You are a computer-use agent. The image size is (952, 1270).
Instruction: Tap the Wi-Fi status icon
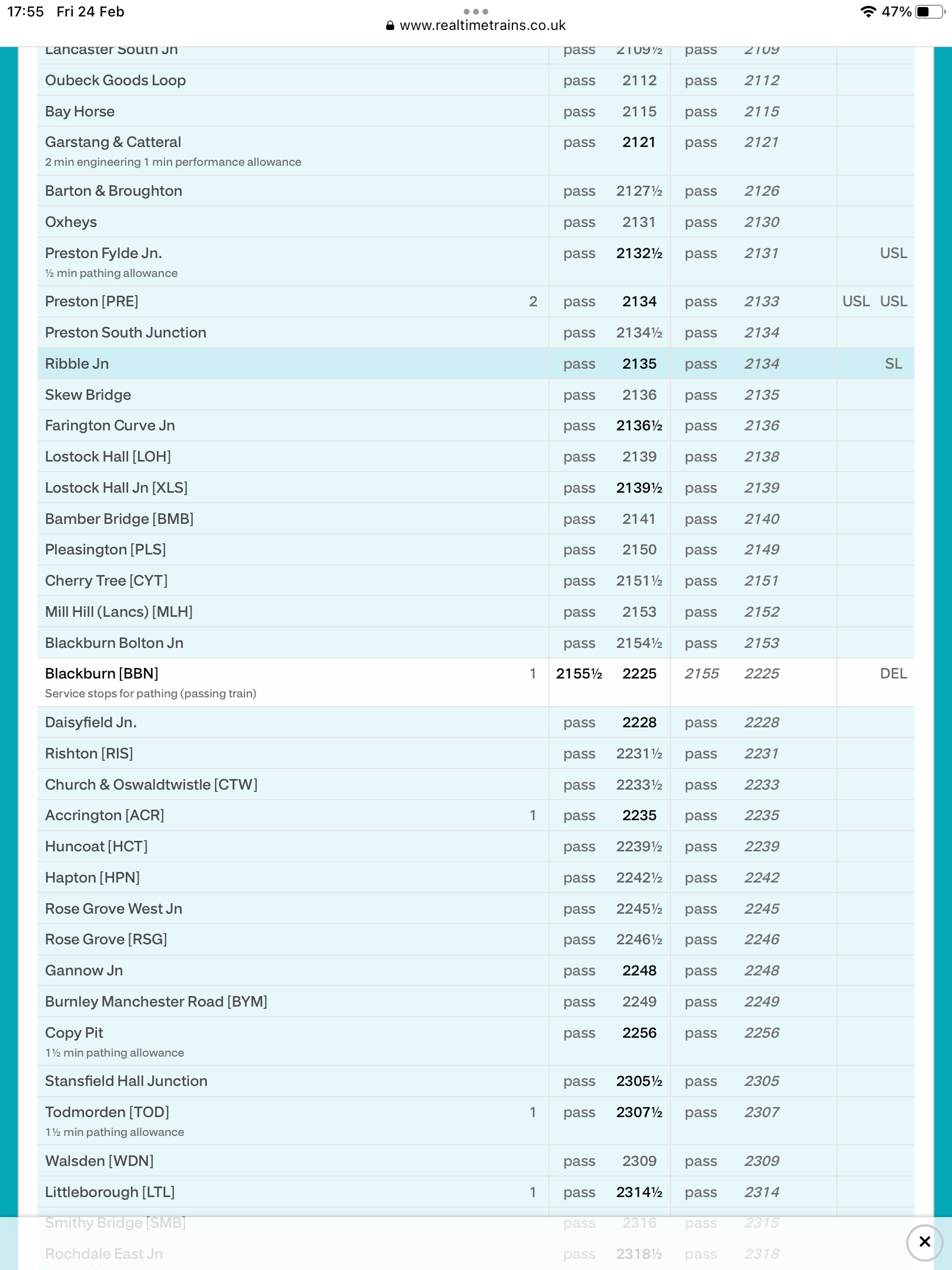(x=867, y=12)
